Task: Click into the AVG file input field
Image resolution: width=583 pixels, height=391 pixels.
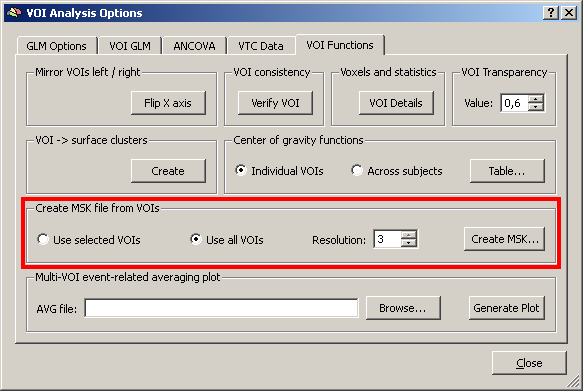Action: [222, 308]
